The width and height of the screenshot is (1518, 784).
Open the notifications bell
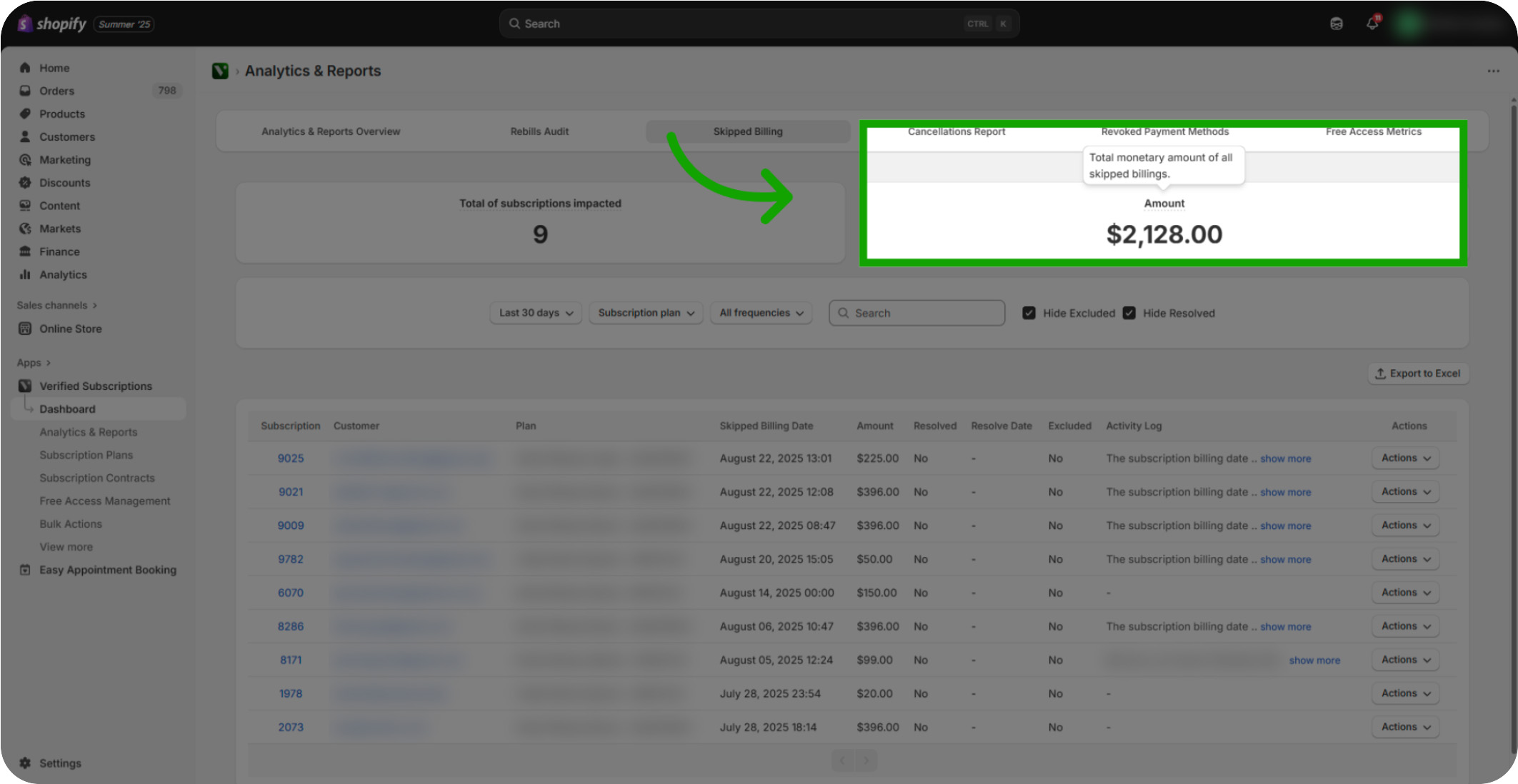click(1372, 24)
